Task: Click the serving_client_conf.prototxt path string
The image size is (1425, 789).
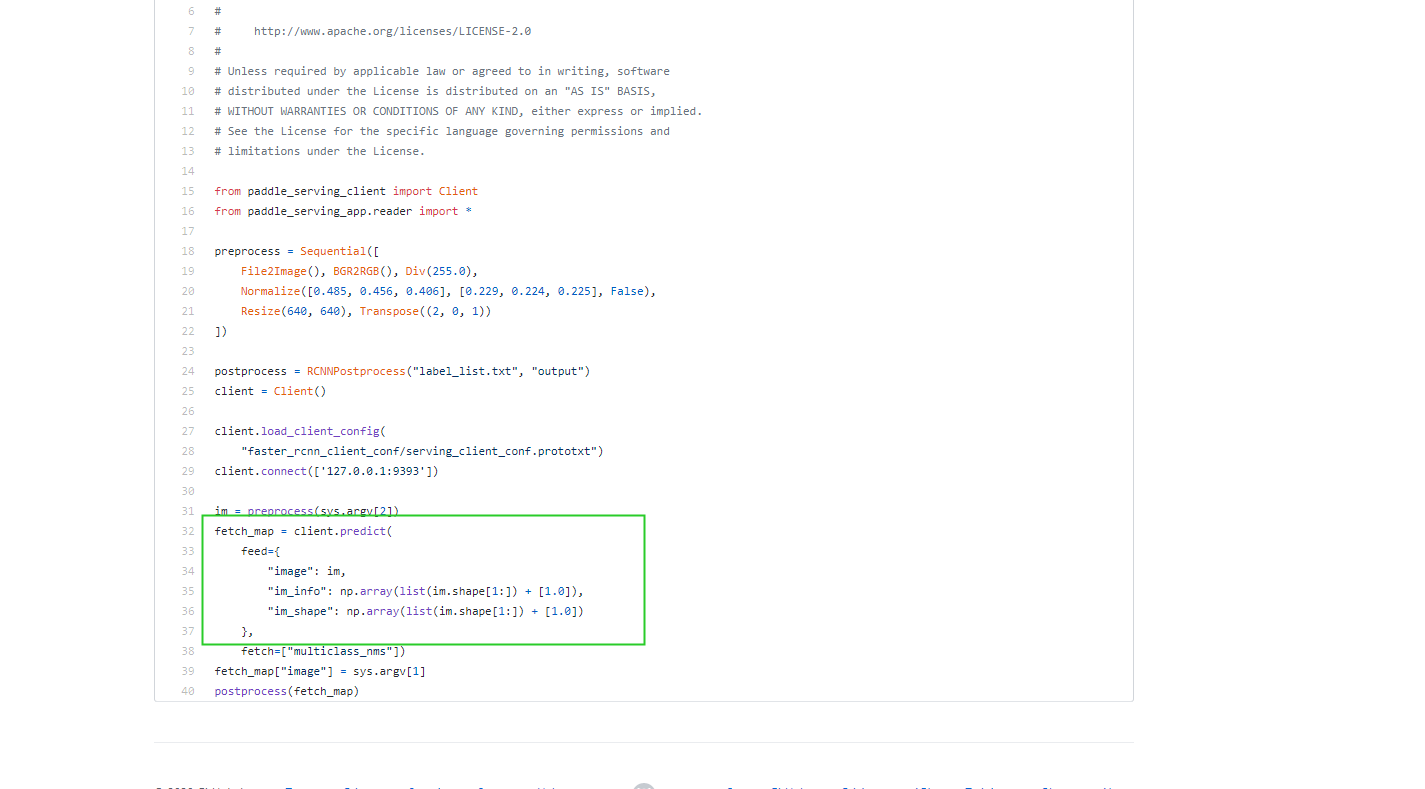Action: 419,451
